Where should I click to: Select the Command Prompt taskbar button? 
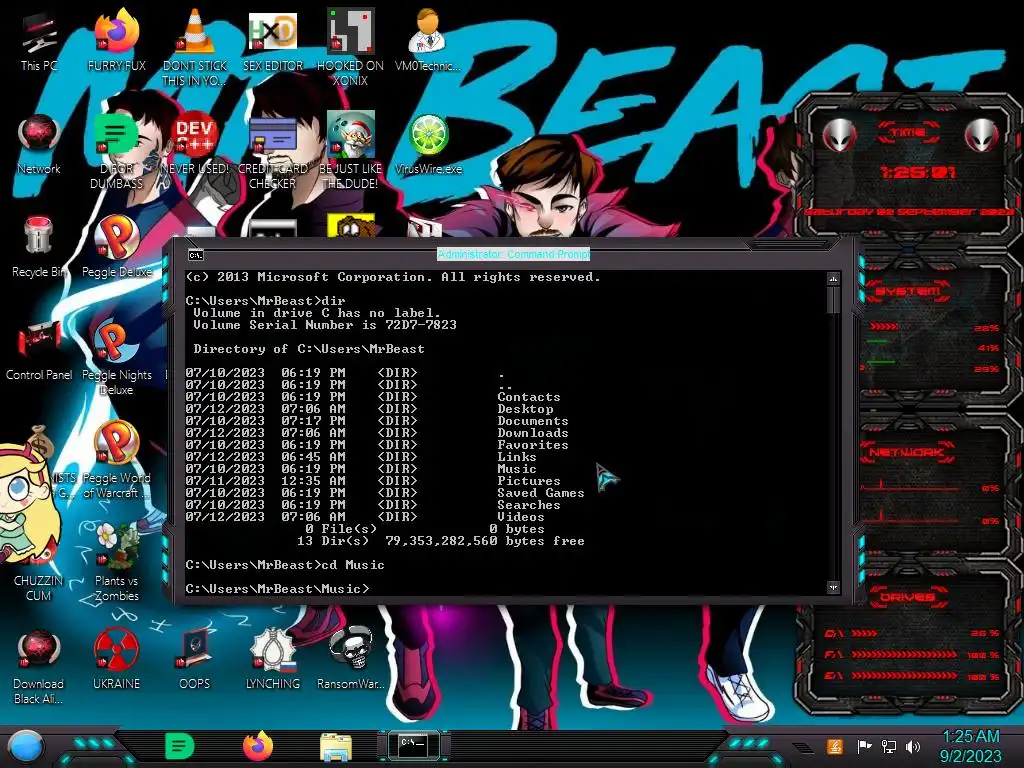413,745
